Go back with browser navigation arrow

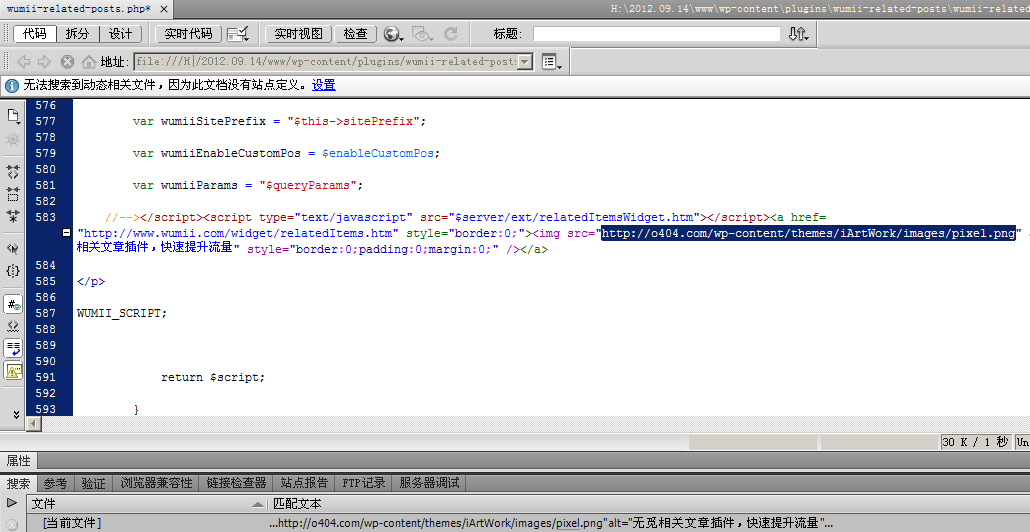24,62
